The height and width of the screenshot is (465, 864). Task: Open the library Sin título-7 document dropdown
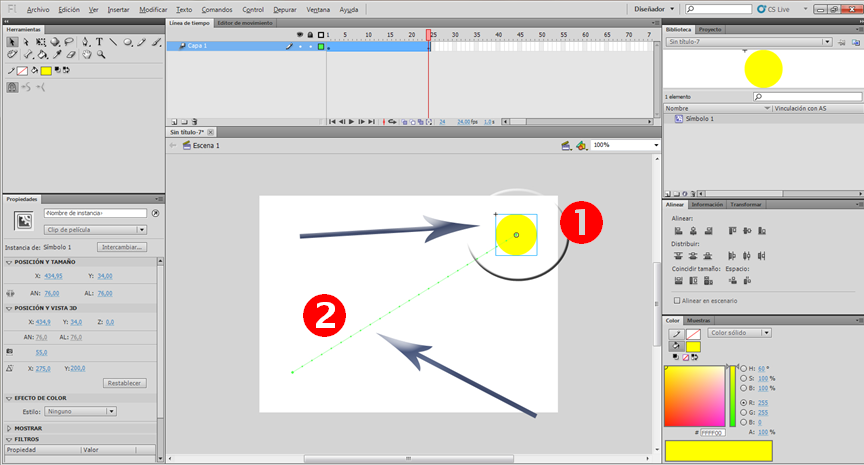coord(748,42)
